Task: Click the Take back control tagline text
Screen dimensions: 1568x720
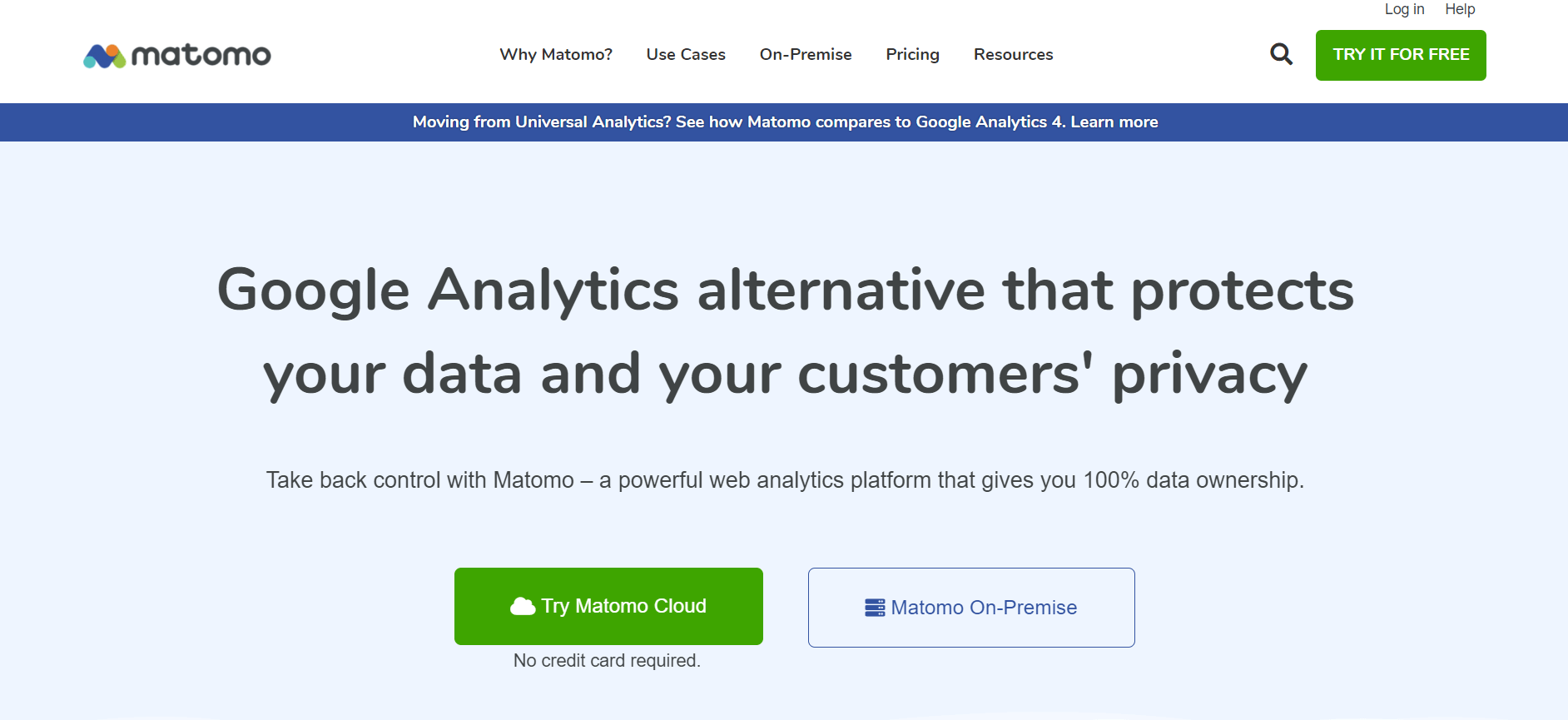Action: click(785, 480)
